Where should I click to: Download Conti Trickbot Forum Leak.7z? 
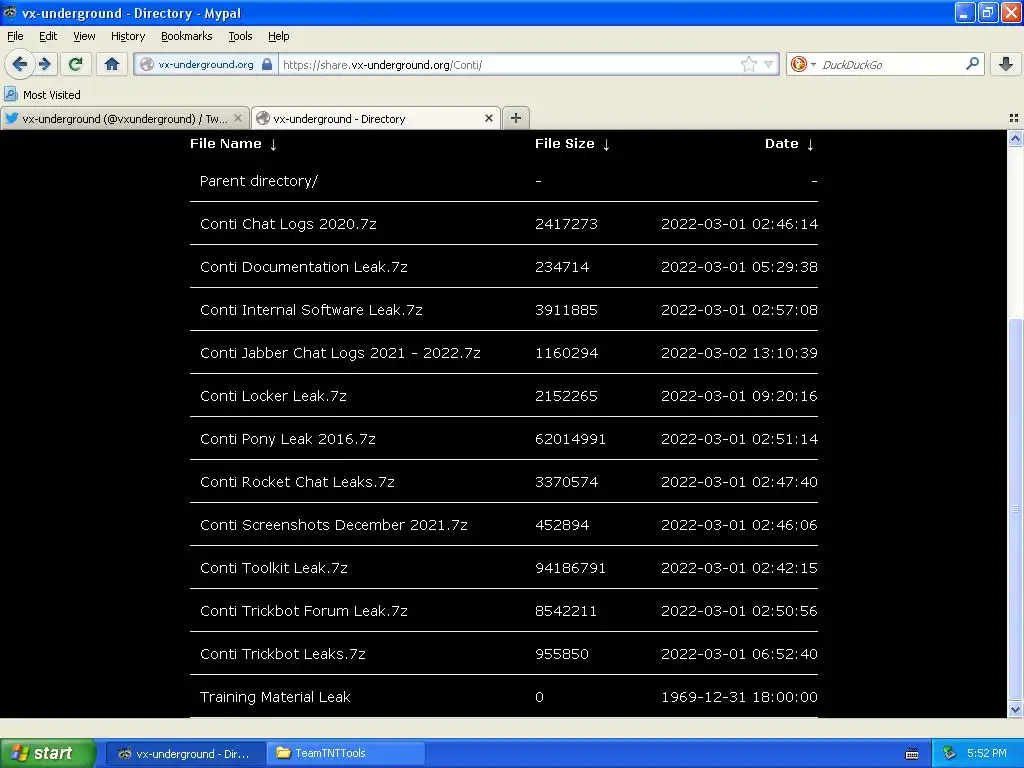point(304,611)
